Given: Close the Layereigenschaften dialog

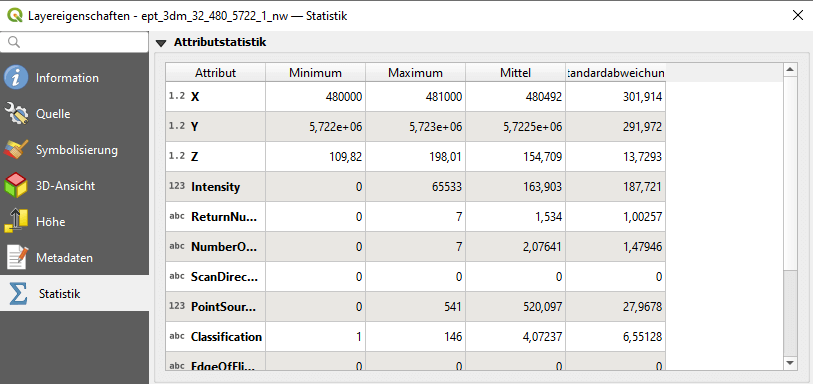Looking at the screenshot, I should click(798, 15).
